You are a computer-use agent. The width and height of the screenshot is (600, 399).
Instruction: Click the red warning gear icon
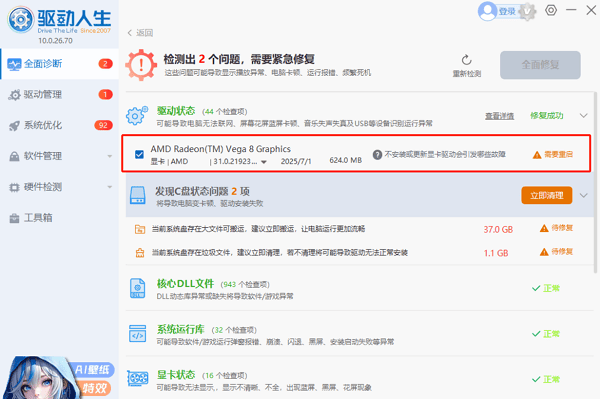coord(141,65)
